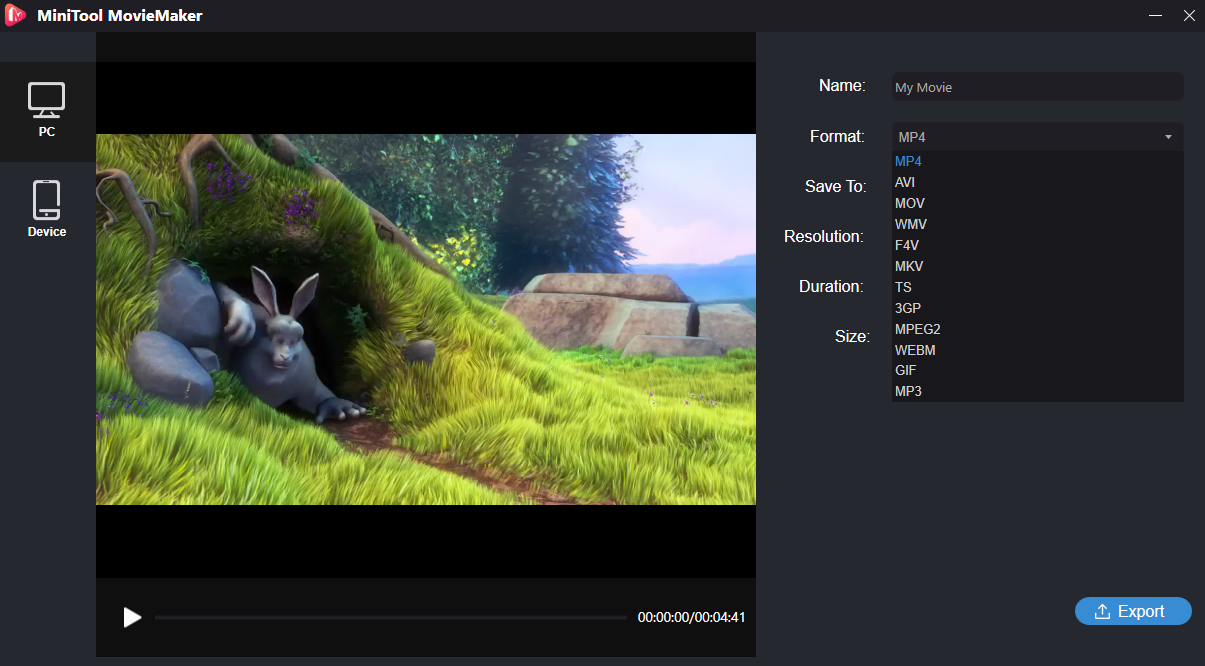Choose 3GP from the format list
The width and height of the screenshot is (1205, 666).
pyautogui.click(x=1037, y=308)
